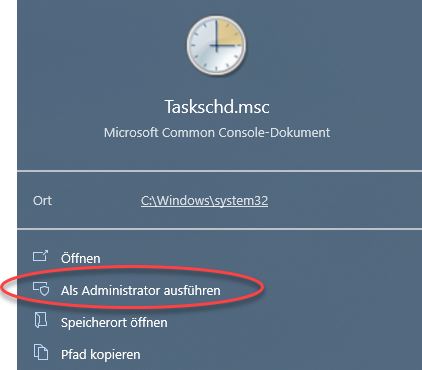Click the open-in-new-window icon beside Öffnen

[40, 256]
